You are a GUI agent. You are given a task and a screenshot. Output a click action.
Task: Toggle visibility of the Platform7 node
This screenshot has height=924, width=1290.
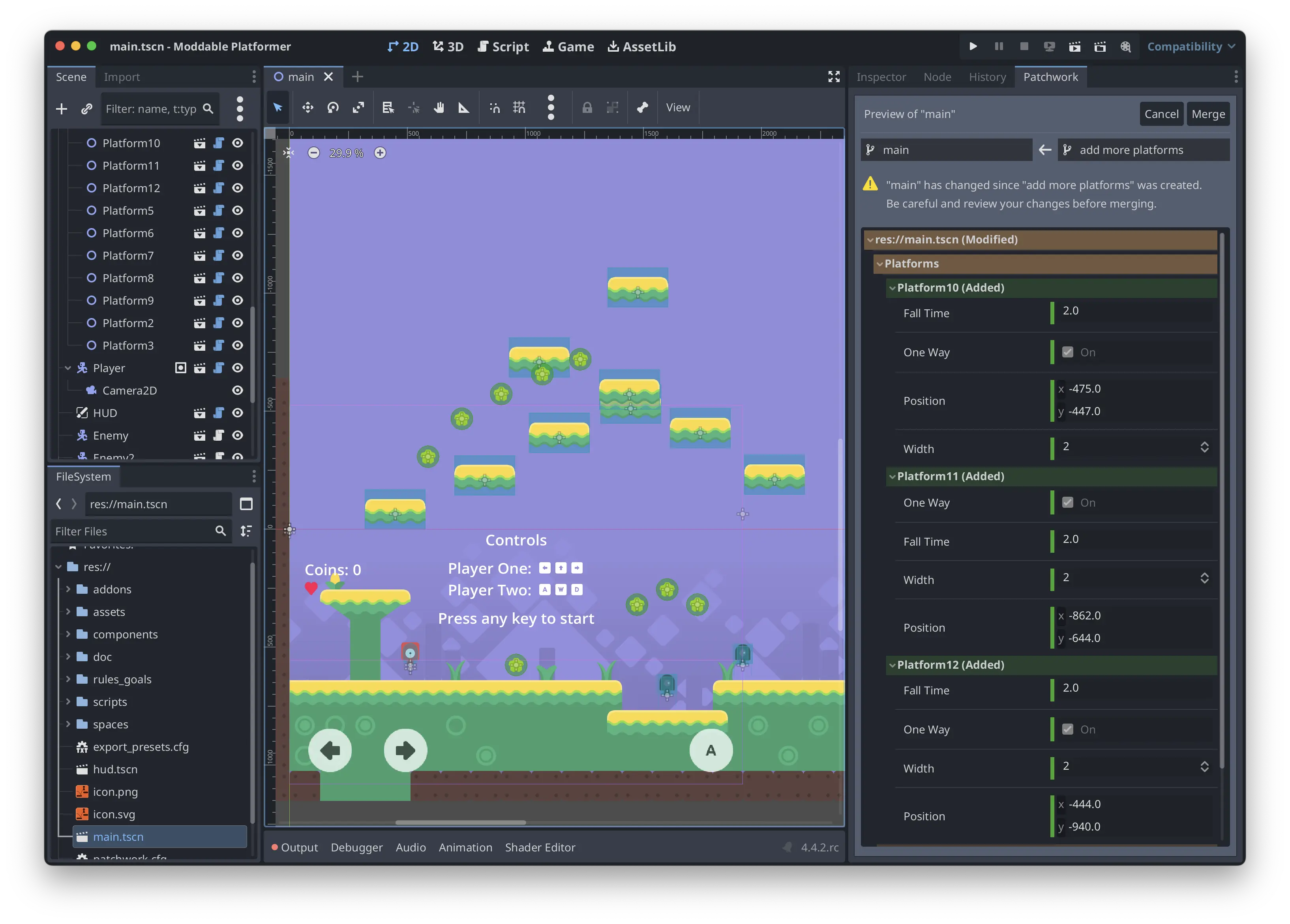[238, 256]
